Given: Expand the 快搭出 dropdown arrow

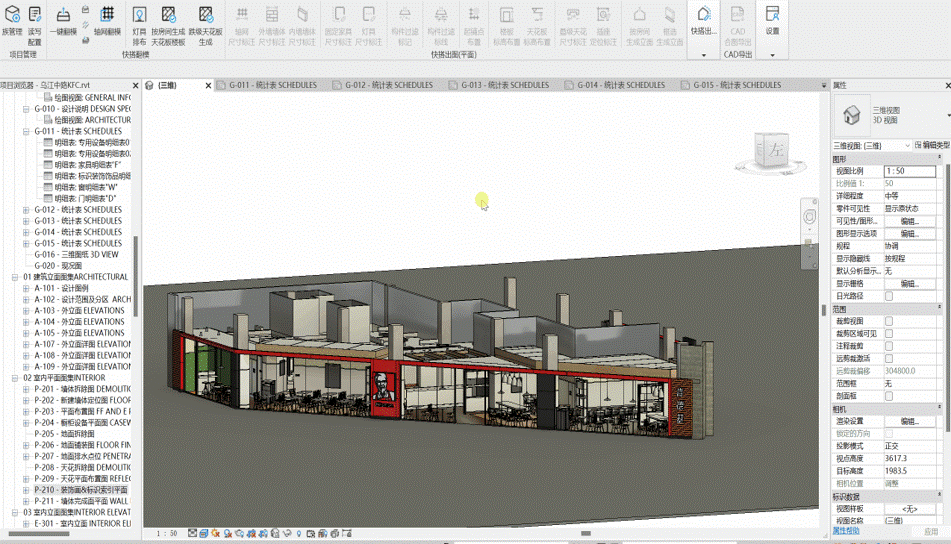Looking at the screenshot, I should [703, 55].
